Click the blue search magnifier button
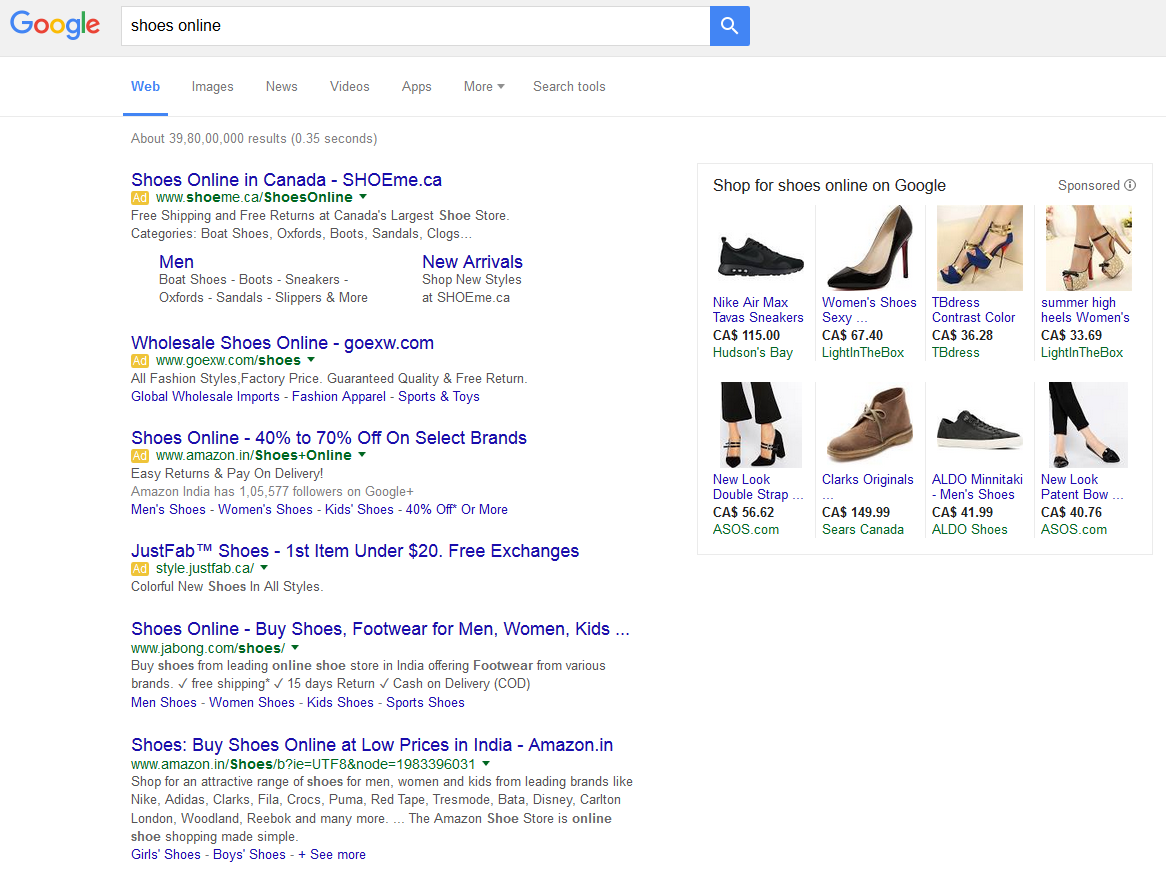Viewport: 1166px width, 873px height. [729, 26]
